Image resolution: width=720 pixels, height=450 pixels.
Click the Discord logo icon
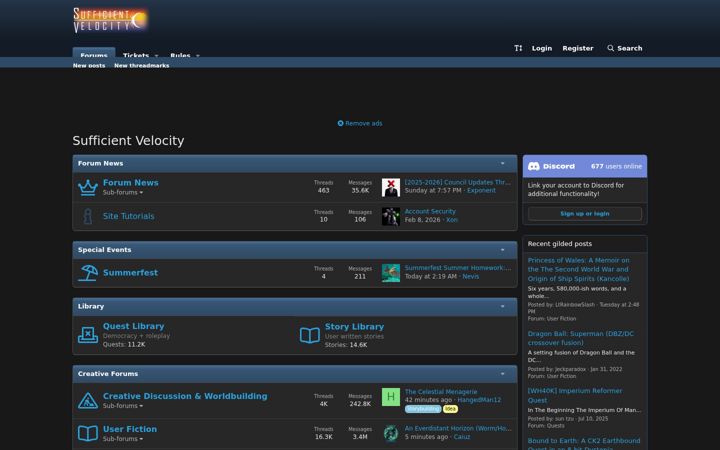tap(534, 166)
